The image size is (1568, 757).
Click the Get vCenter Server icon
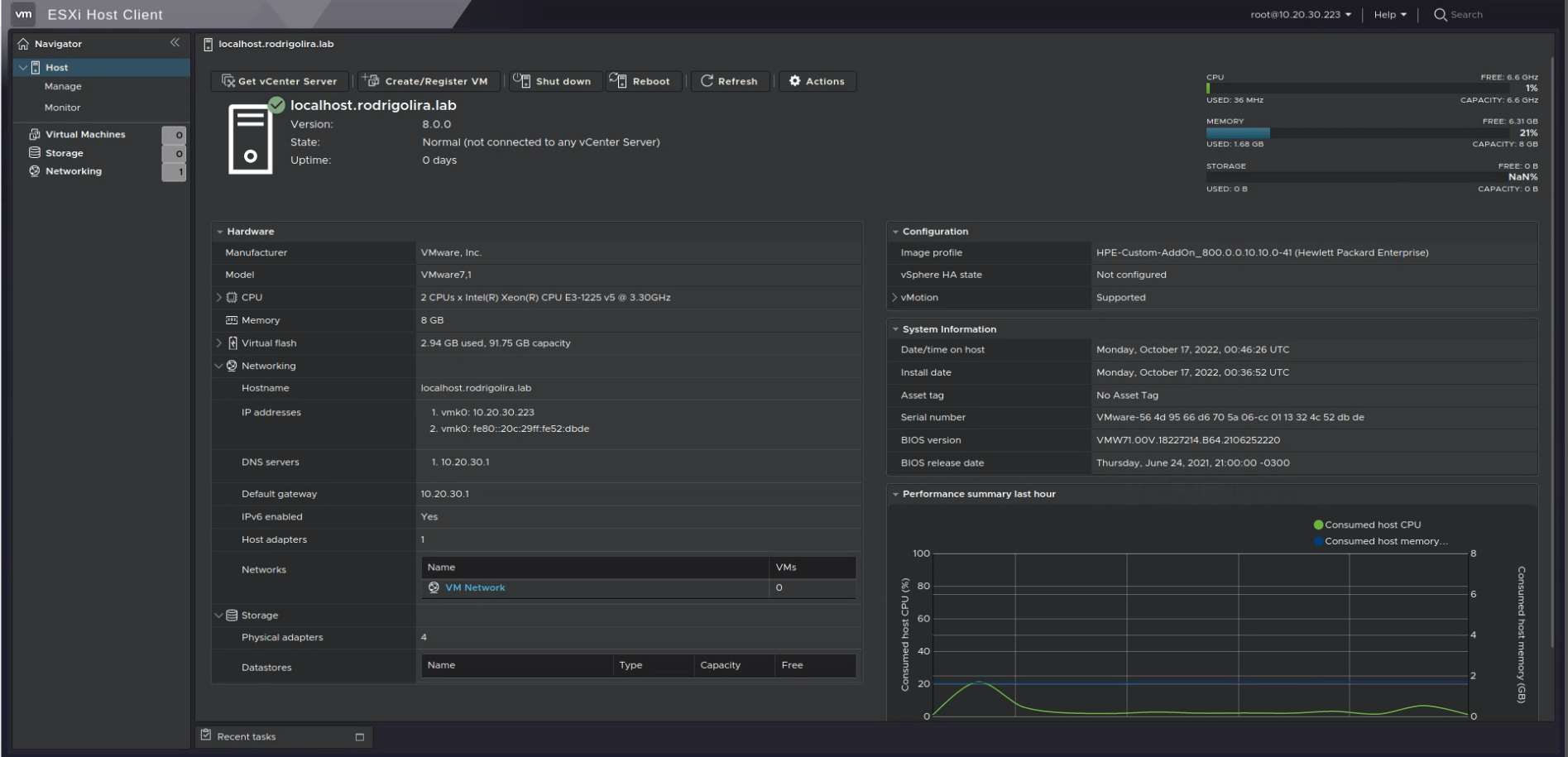click(x=228, y=81)
